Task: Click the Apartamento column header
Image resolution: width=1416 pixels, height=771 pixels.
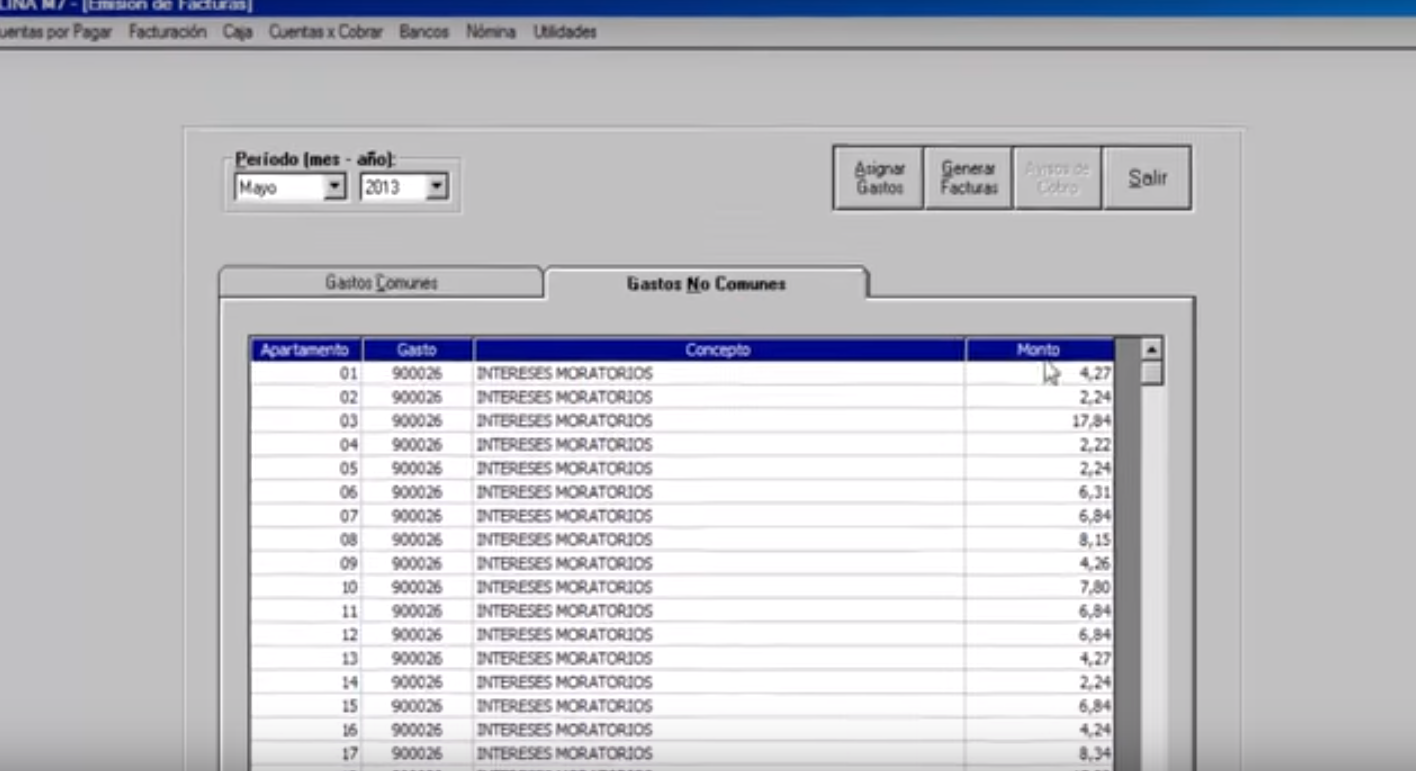Action: click(305, 350)
